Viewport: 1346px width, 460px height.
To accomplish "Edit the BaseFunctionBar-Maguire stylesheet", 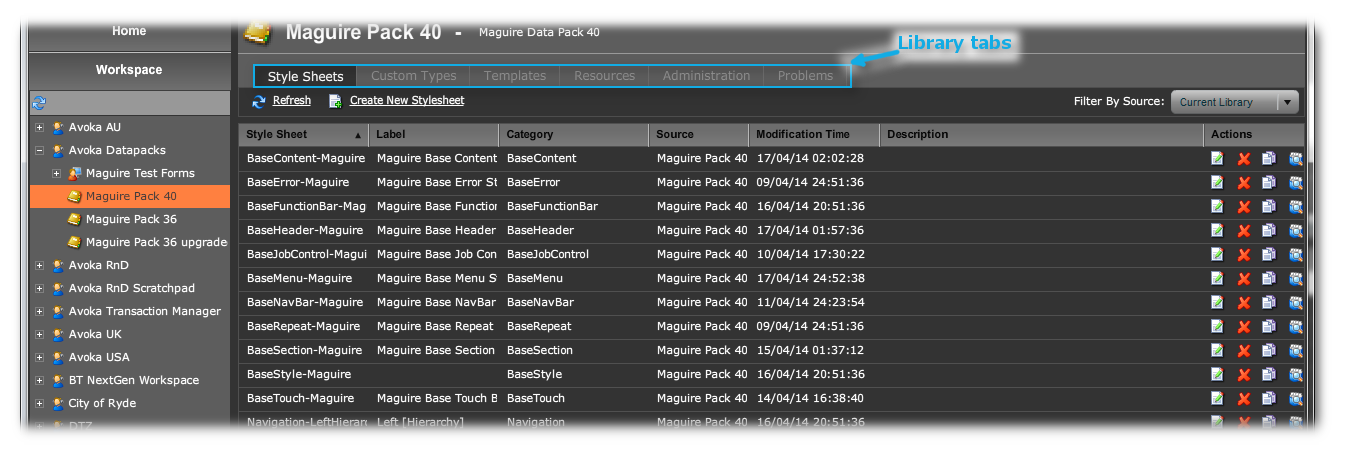I will [1217, 206].
